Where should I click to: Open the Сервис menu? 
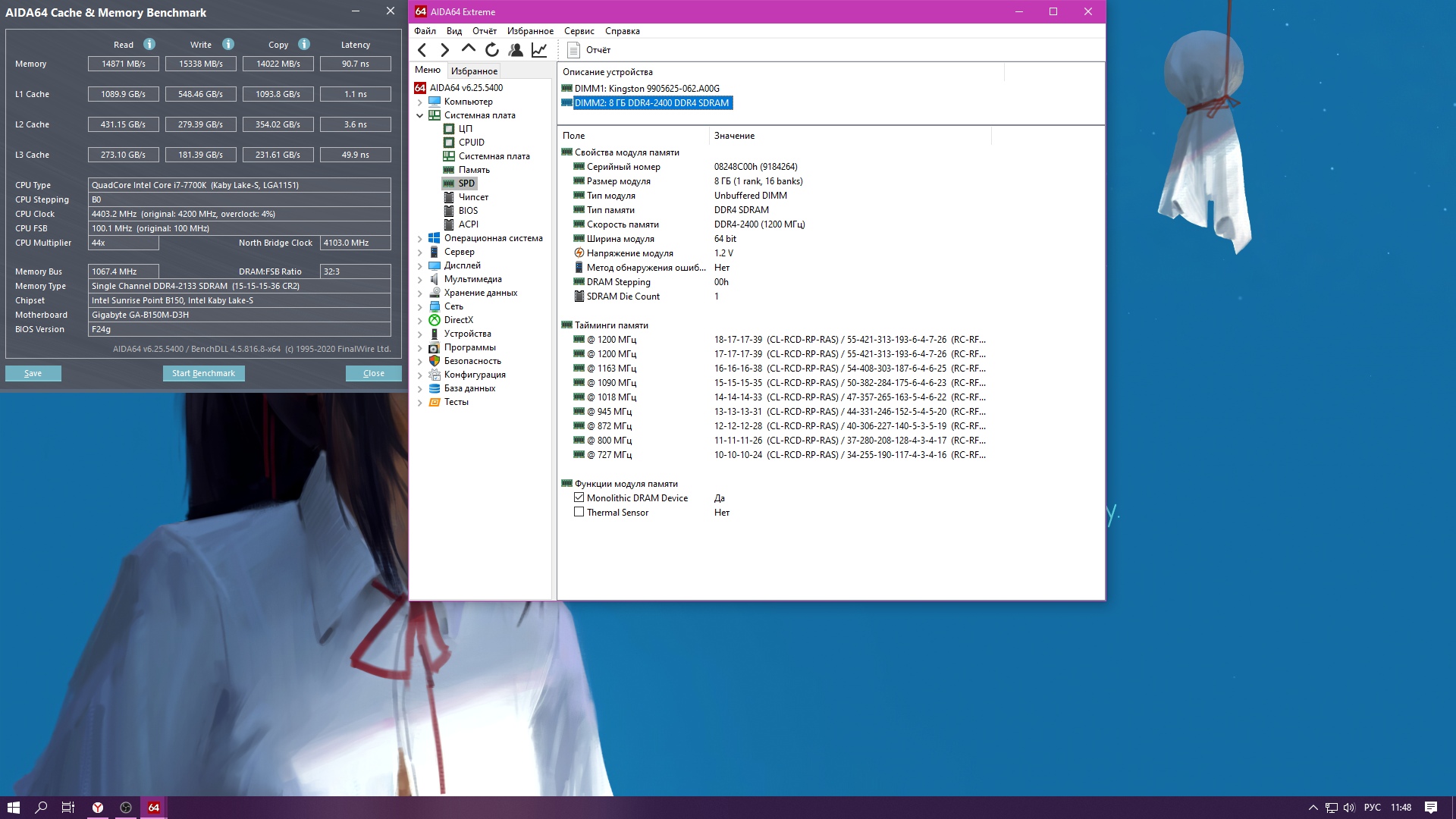pos(579,31)
